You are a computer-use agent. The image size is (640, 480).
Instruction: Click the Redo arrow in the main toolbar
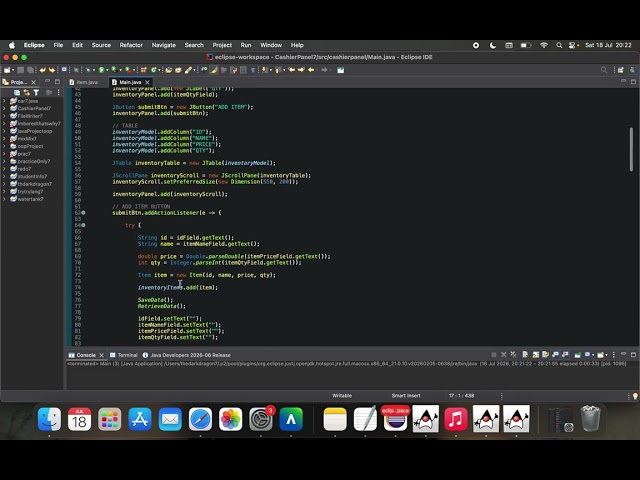[x=51, y=70]
